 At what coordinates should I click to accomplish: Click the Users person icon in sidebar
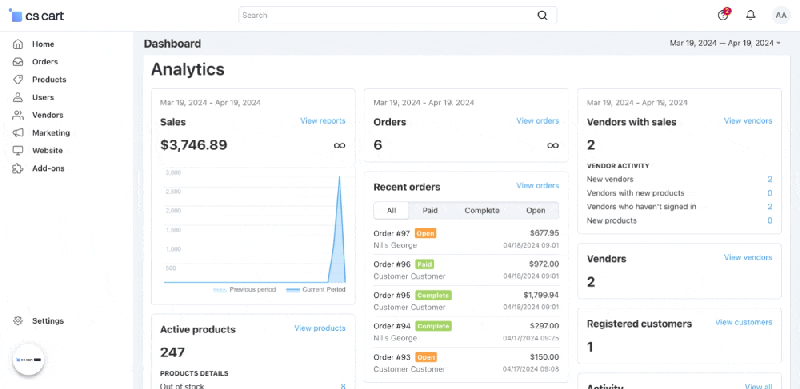click(x=18, y=97)
